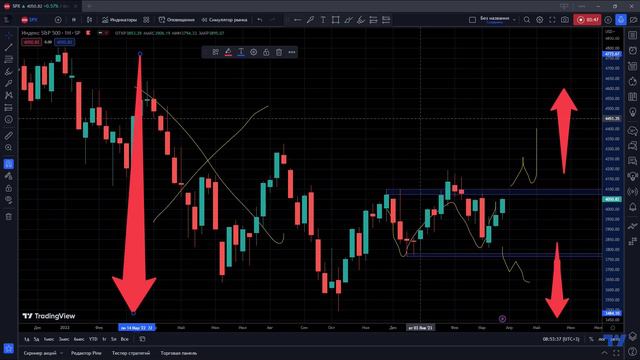Select the ruler measure tool in left sidebar
The image size is (640, 360).
(x=9, y=136)
